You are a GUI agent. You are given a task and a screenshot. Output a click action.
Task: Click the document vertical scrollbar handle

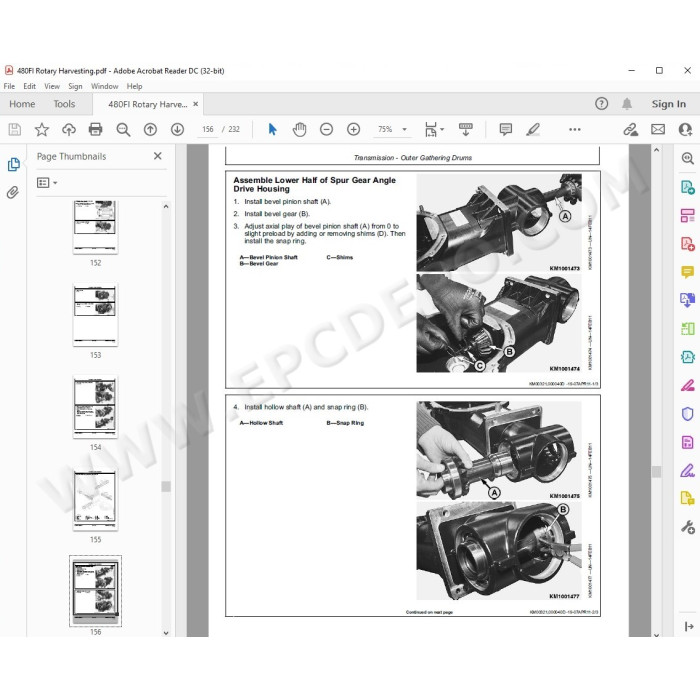pyautogui.click(x=656, y=472)
